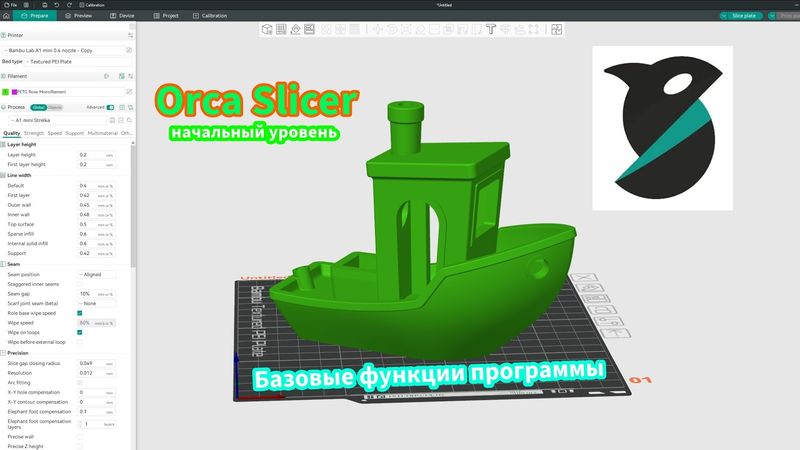The width and height of the screenshot is (800, 450).
Task: Open the Quality settings tab
Action: [12, 133]
